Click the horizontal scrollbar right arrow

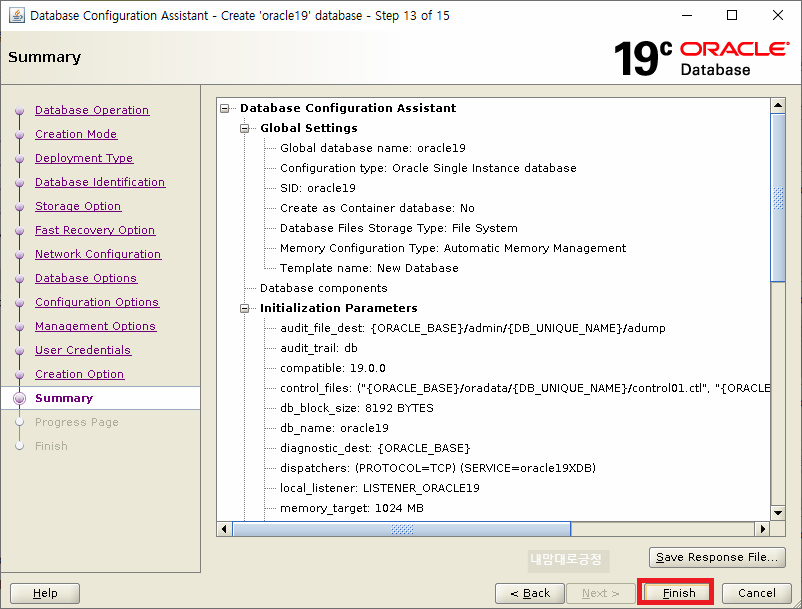[x=763, y=529]
